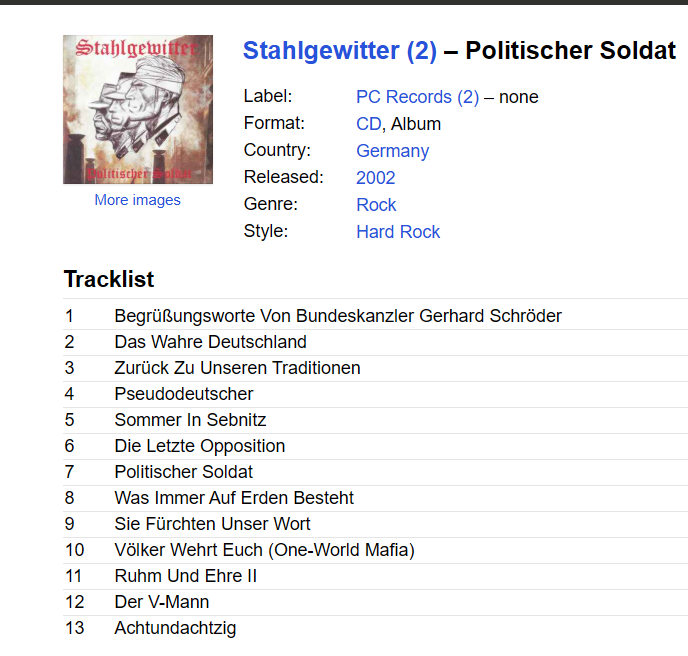688x656 pixels.
Task: Select track 6 'Die Letzte Opposition'
Action: pos(200,446)
